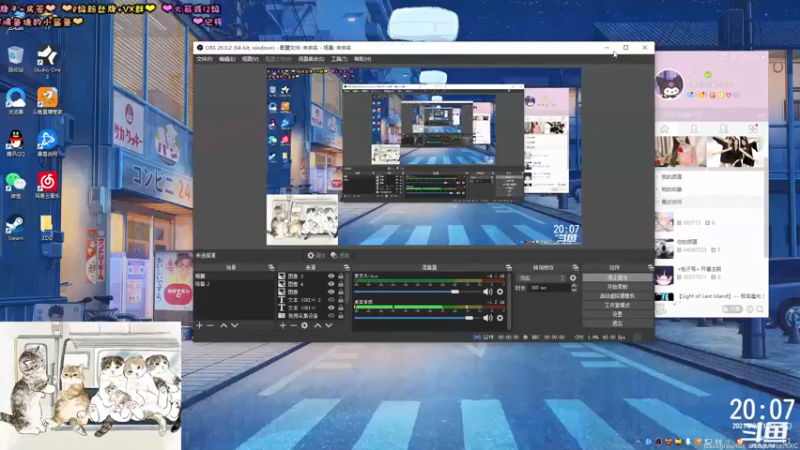The image size is (800, 450).
Task: Toggle visibility eye of the 图像 3 source
Action: pyautogui.click(x=331, y=276)
